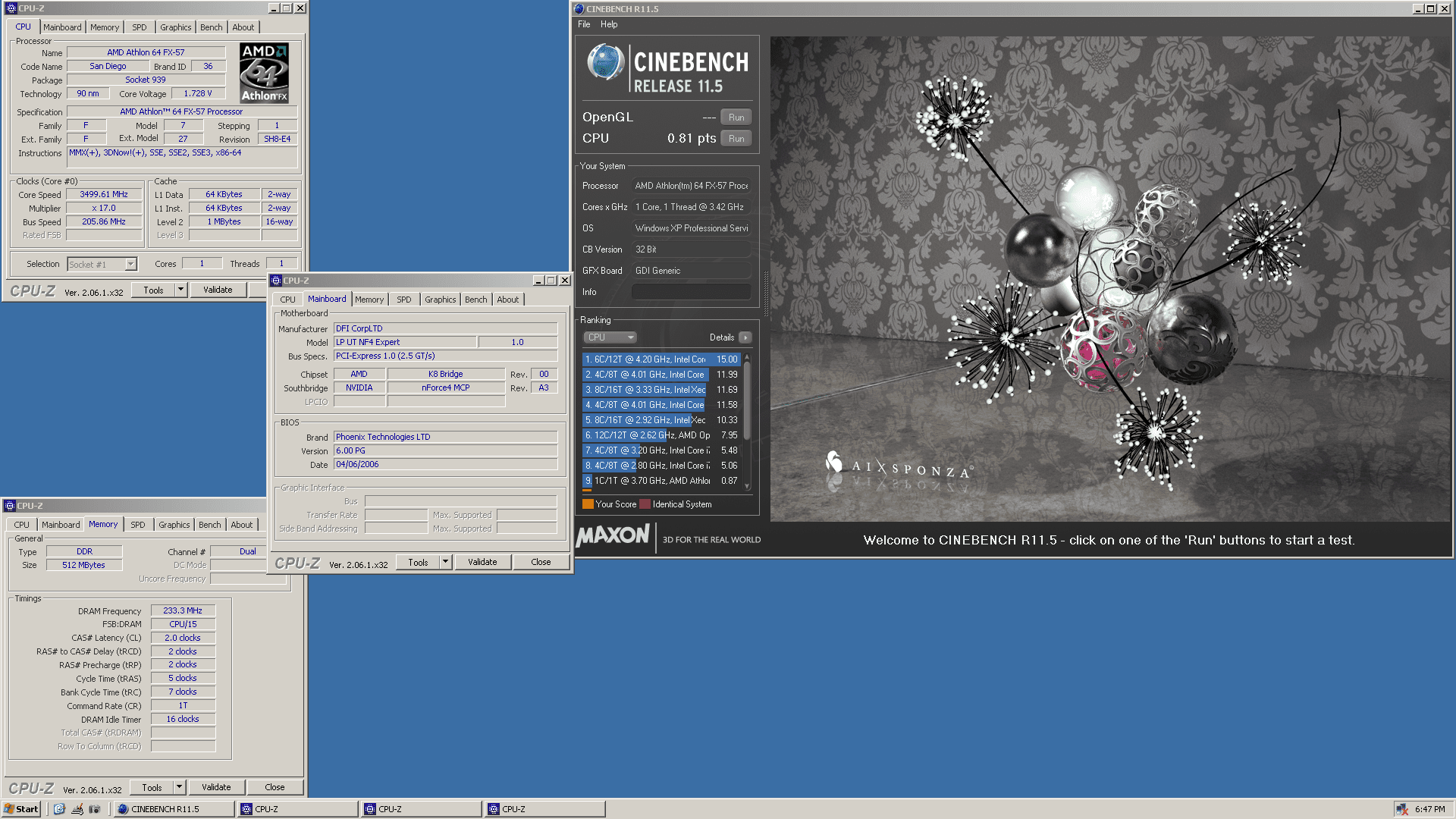Click the ranking list vertical scrollbar thumb

(x=747, y=400)
